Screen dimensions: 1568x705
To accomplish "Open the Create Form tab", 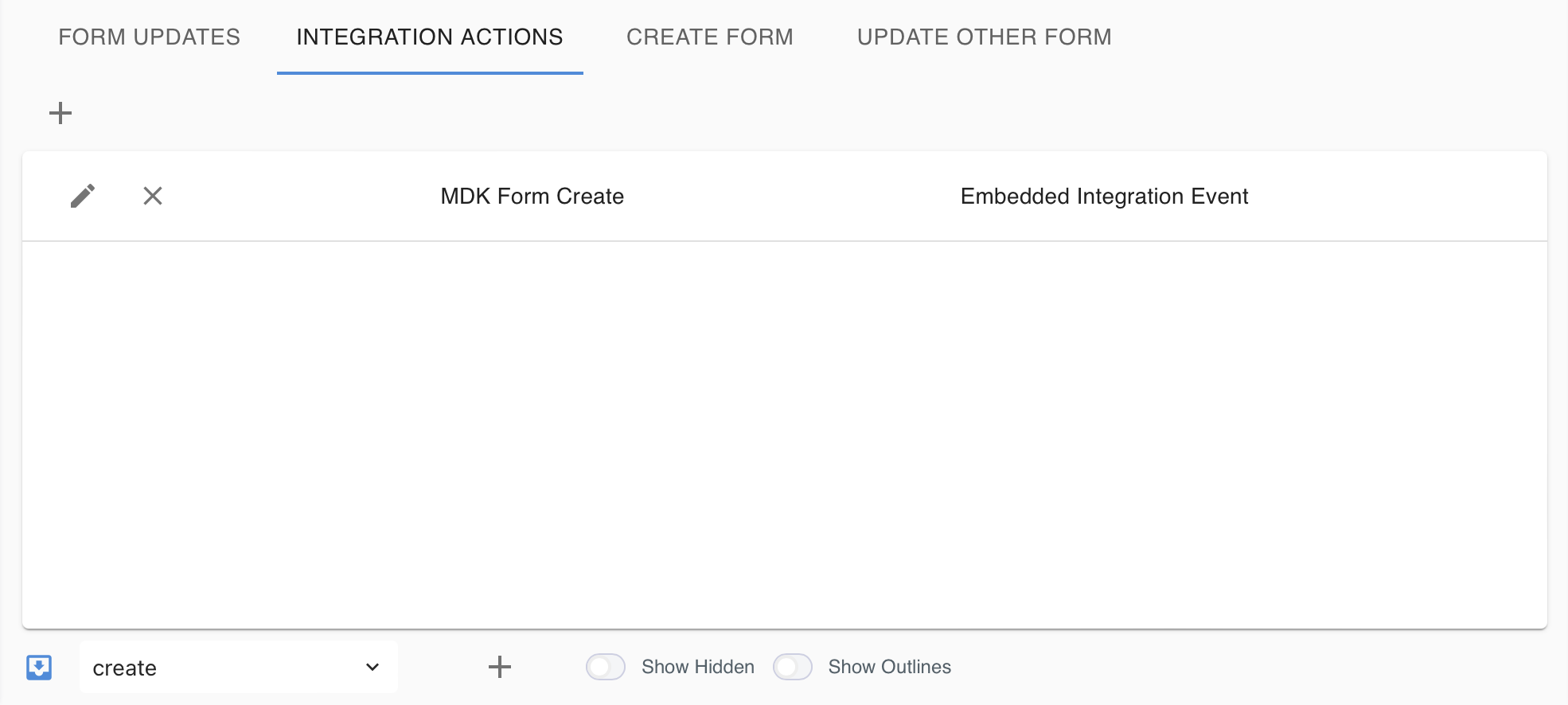I will [709, 37].
